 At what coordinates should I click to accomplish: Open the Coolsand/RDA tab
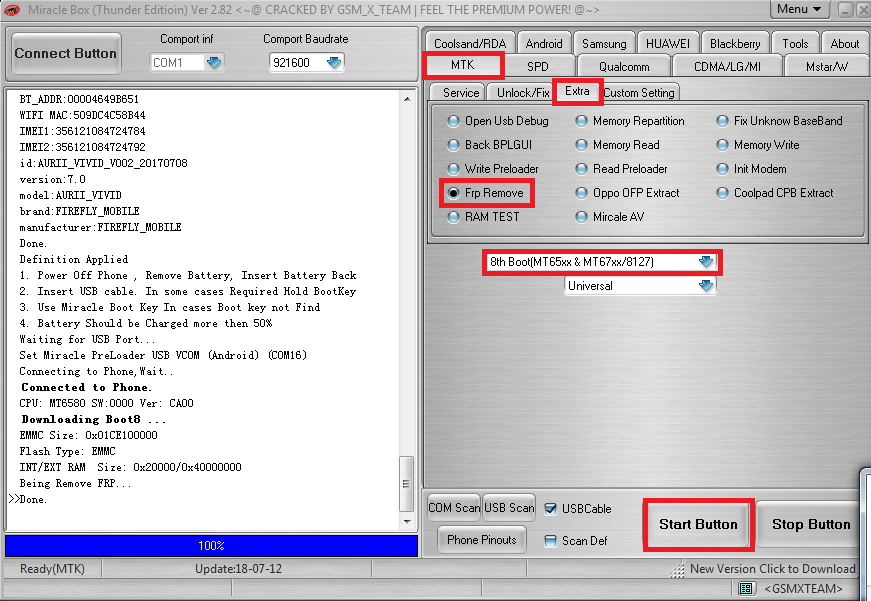pos(470,43)
